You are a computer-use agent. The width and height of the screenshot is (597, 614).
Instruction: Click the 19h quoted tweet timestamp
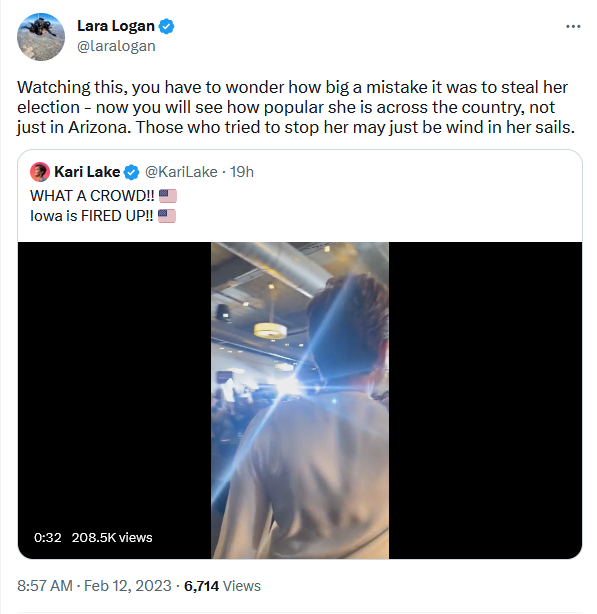[242, 172]
